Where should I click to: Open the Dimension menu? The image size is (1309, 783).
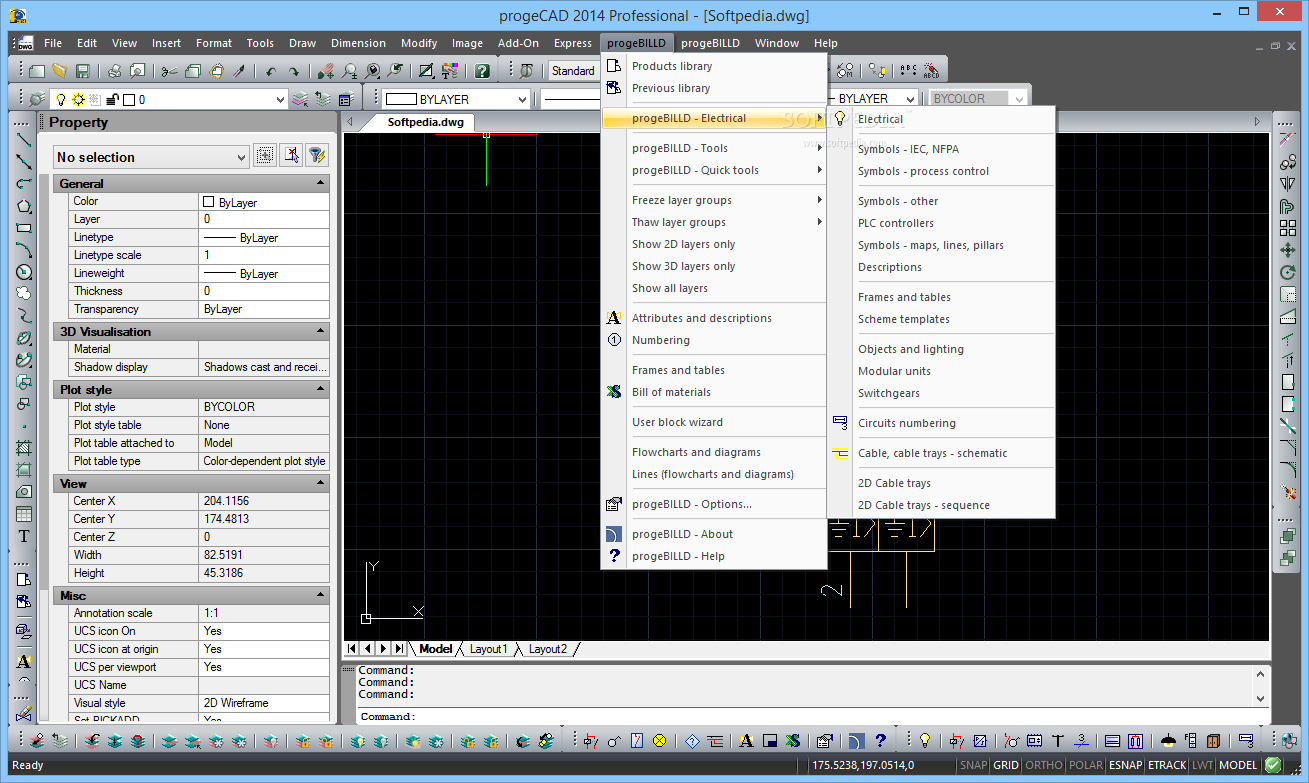[358, 43]
